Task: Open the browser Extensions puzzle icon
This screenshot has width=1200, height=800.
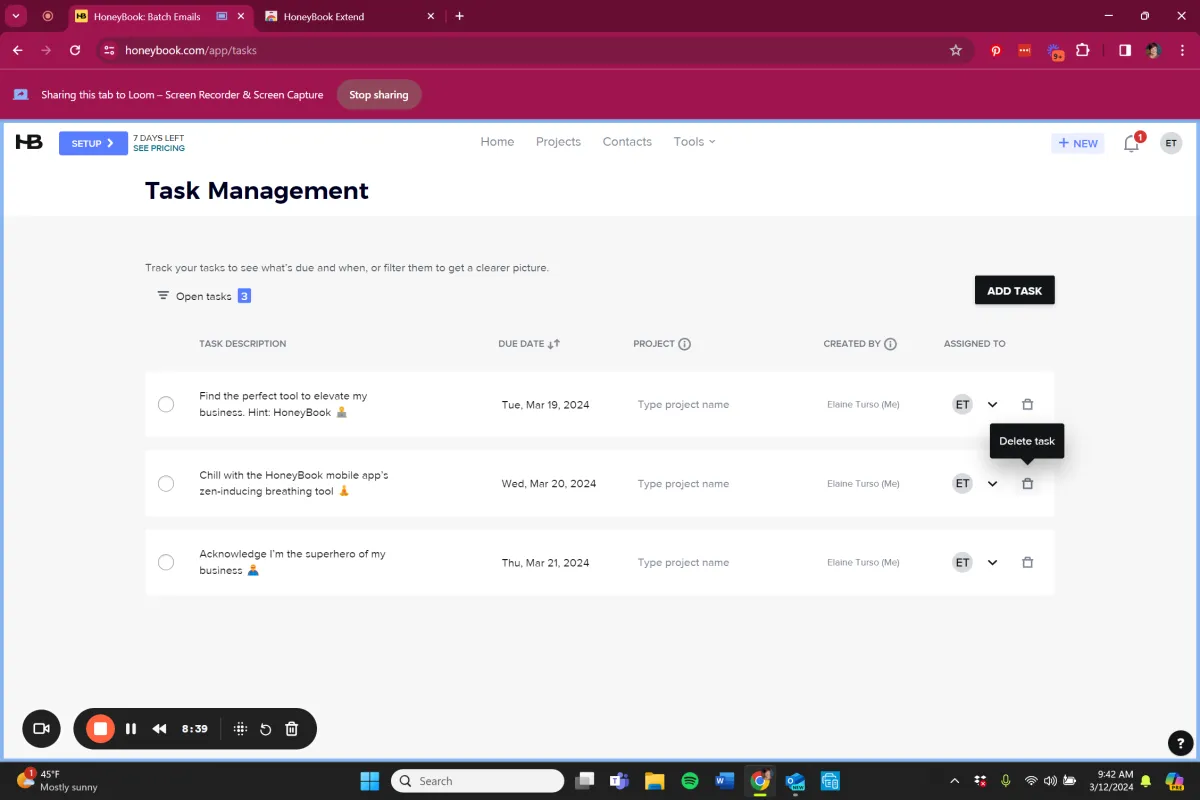Action: [x=1083, y=50]
